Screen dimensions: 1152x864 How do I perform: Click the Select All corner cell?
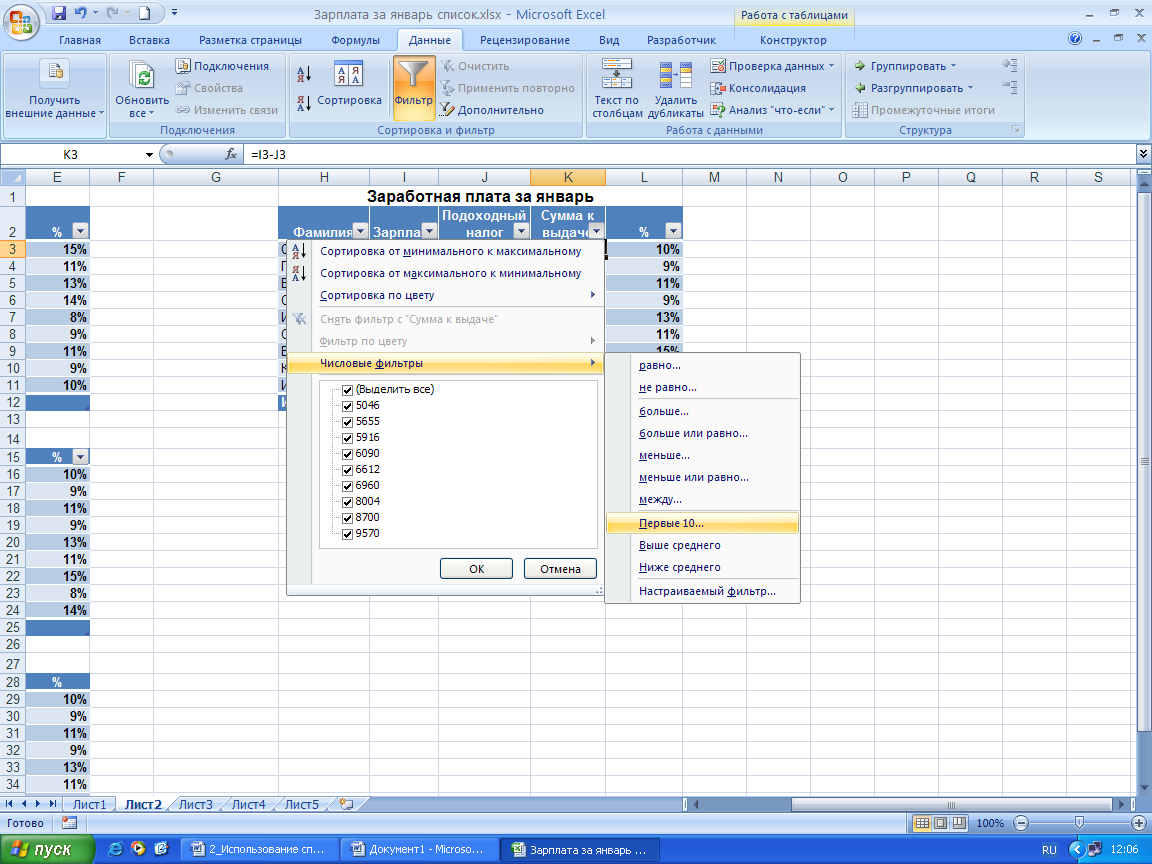click(x=13, y=177)
